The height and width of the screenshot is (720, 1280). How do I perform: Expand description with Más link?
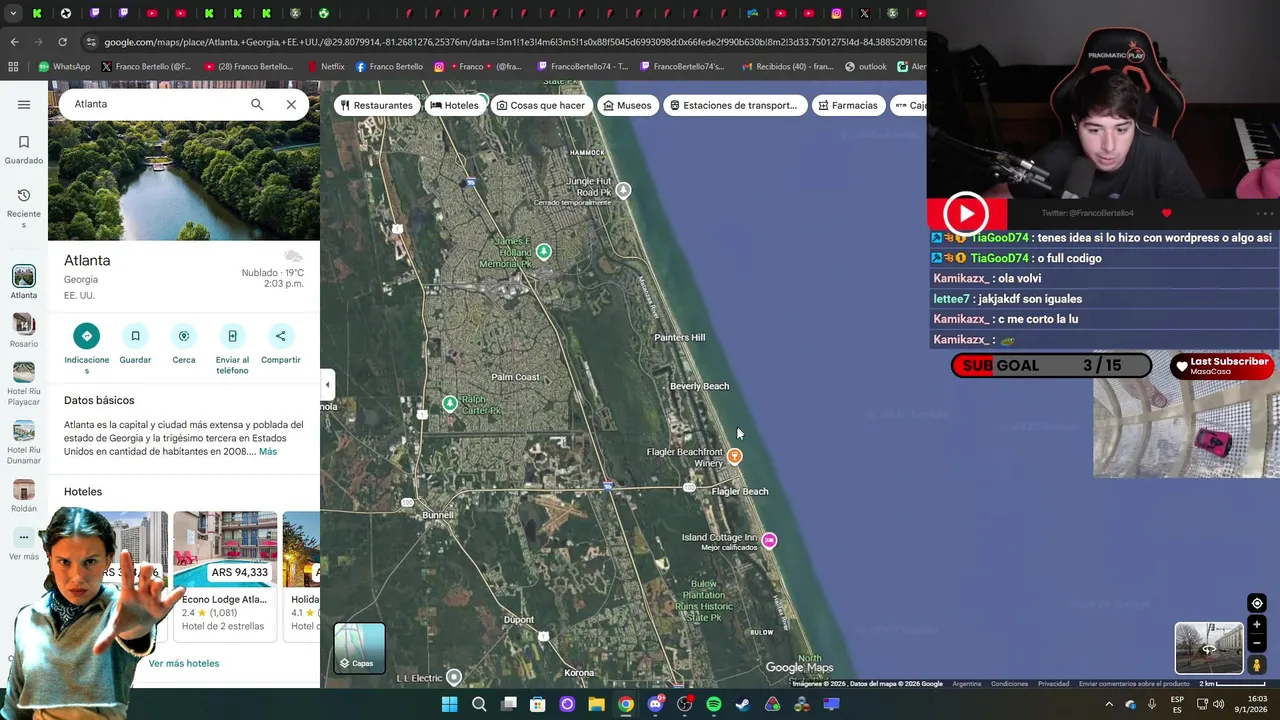tap(268, 452)
